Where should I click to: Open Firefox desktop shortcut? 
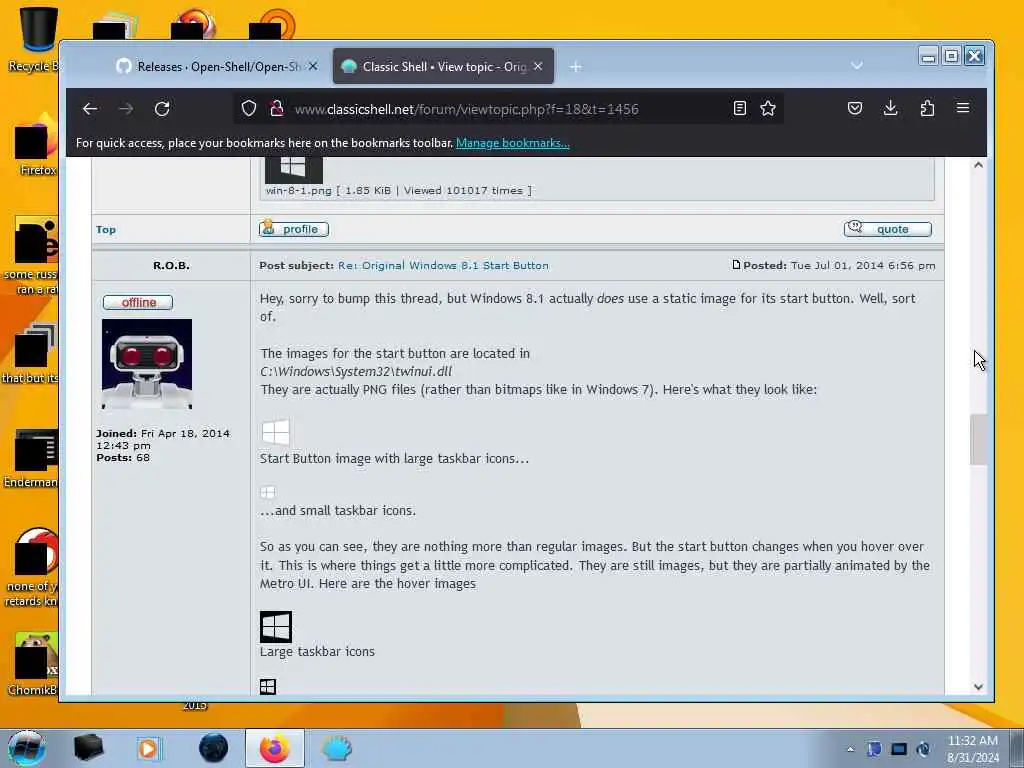[37, 145]
